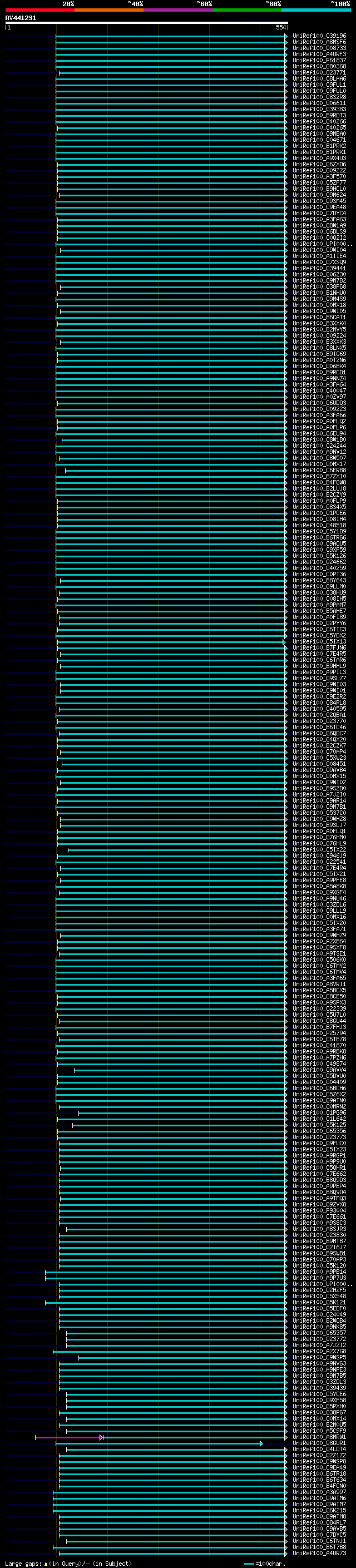
Task: Click the cyan ~100% identity legend bar
Action: point(316,10)
